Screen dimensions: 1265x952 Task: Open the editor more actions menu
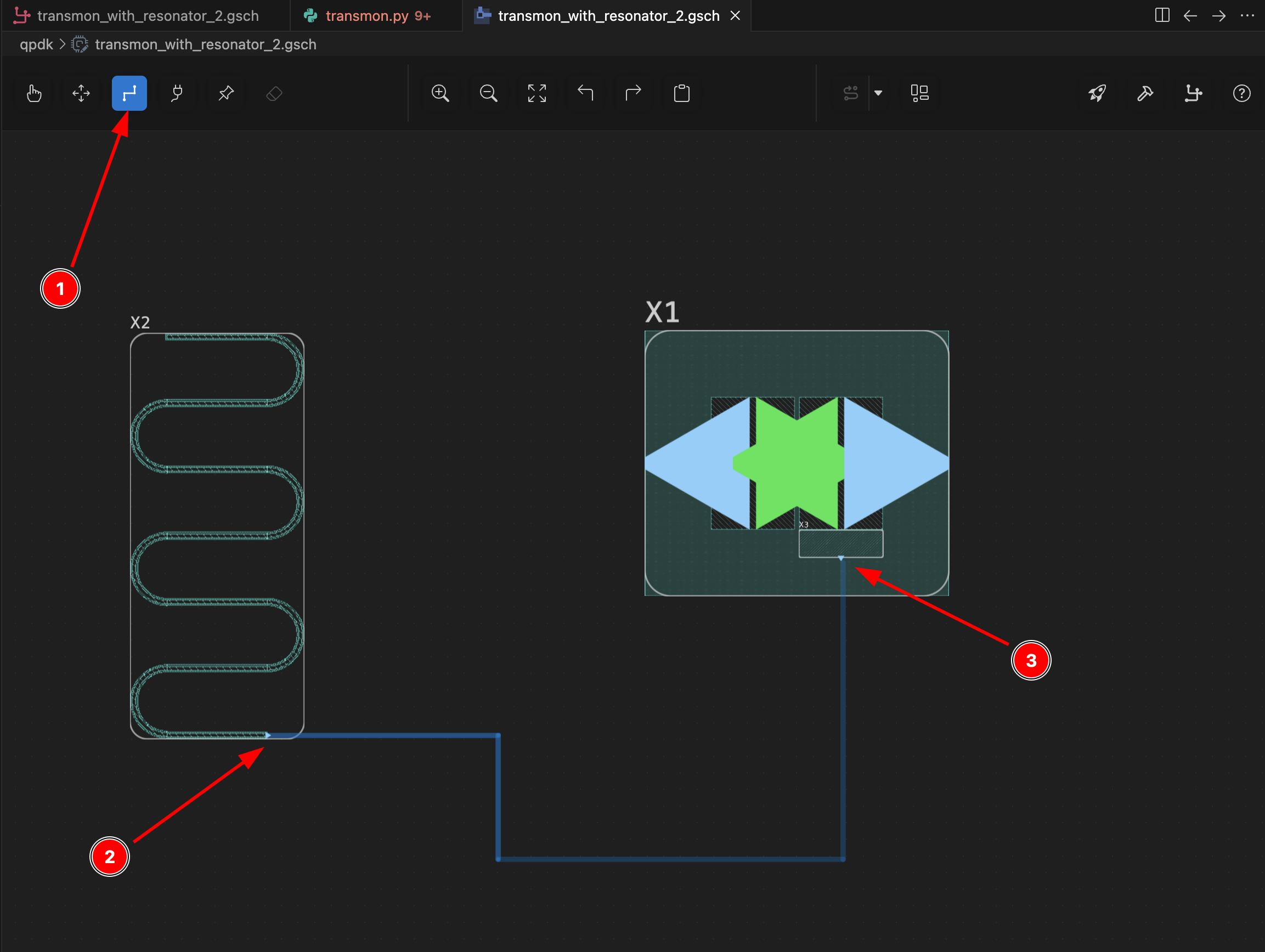click(1247, 15)
